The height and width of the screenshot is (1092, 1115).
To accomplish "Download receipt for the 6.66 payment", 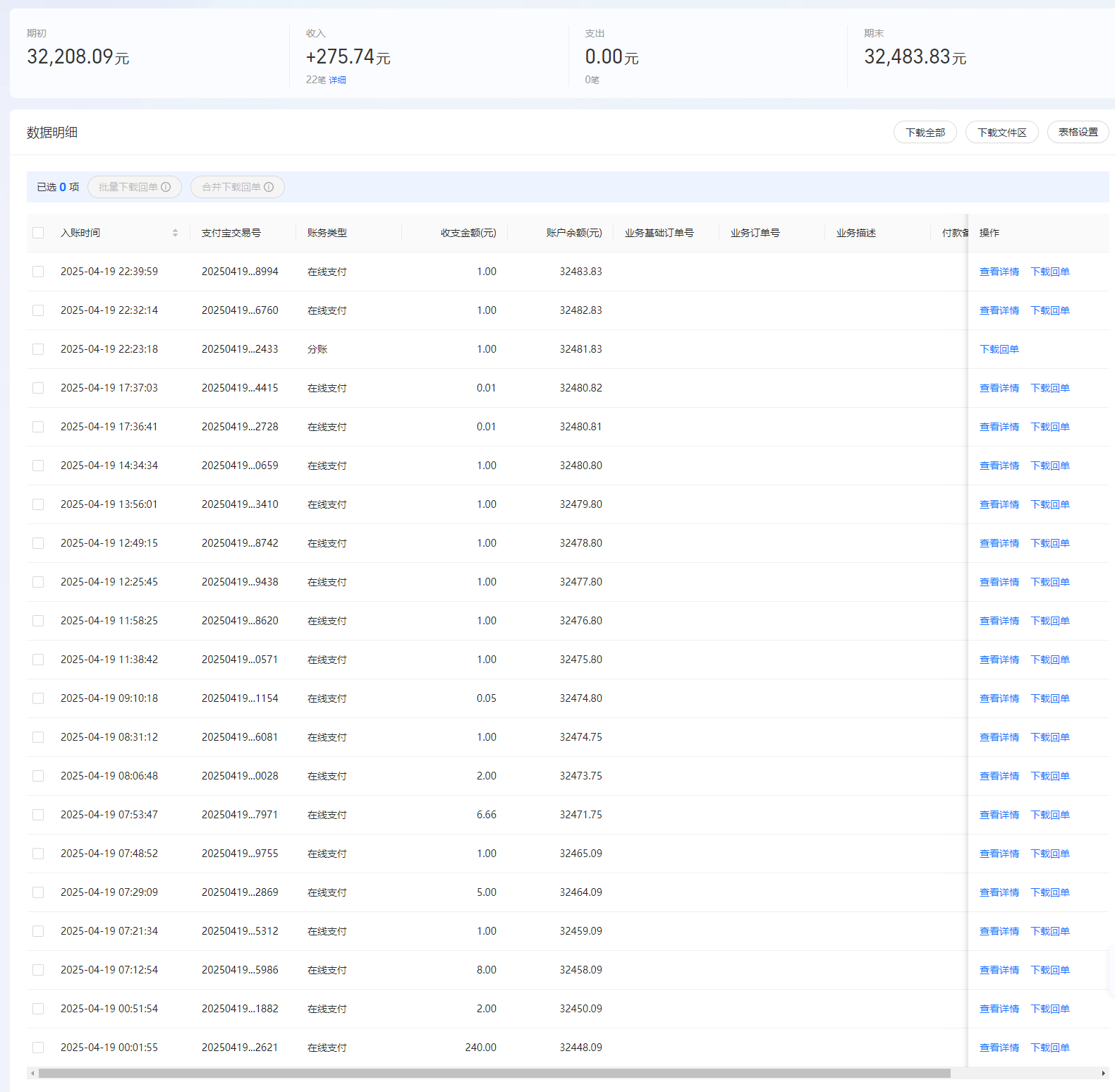I will (x=1049, y=815).
